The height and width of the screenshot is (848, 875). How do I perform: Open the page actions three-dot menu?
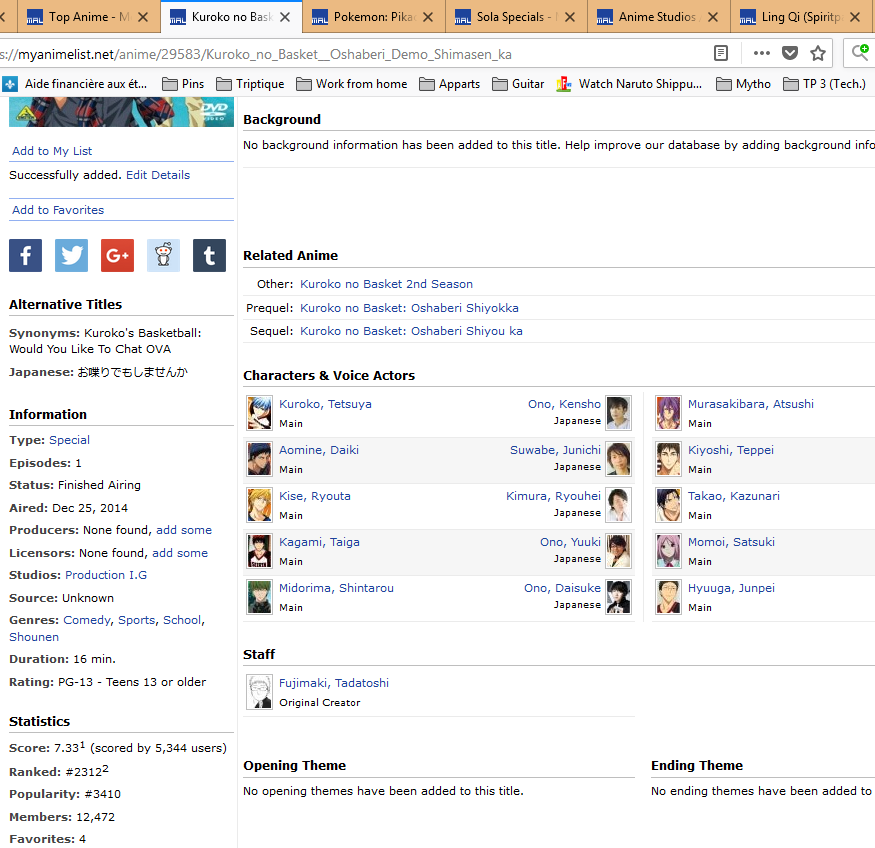[761, 53]
